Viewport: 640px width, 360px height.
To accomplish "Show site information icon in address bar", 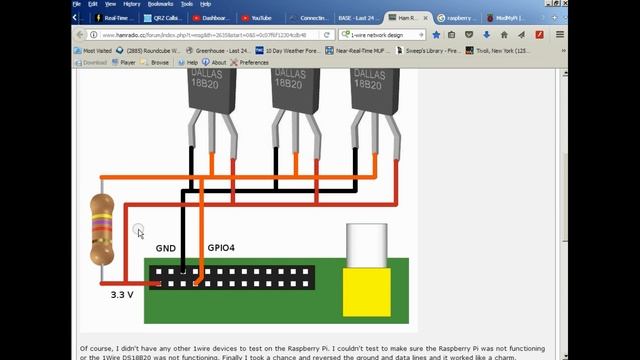I will pyautogui.click(x=93, y=35).
